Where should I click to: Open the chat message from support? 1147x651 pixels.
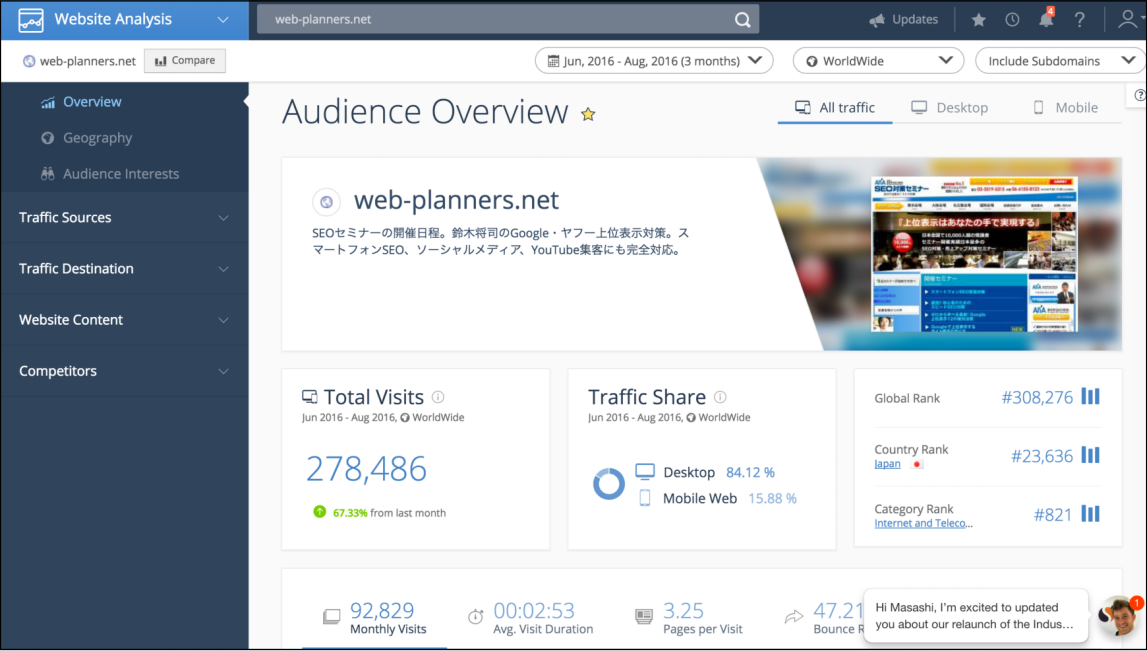[974, 616]
